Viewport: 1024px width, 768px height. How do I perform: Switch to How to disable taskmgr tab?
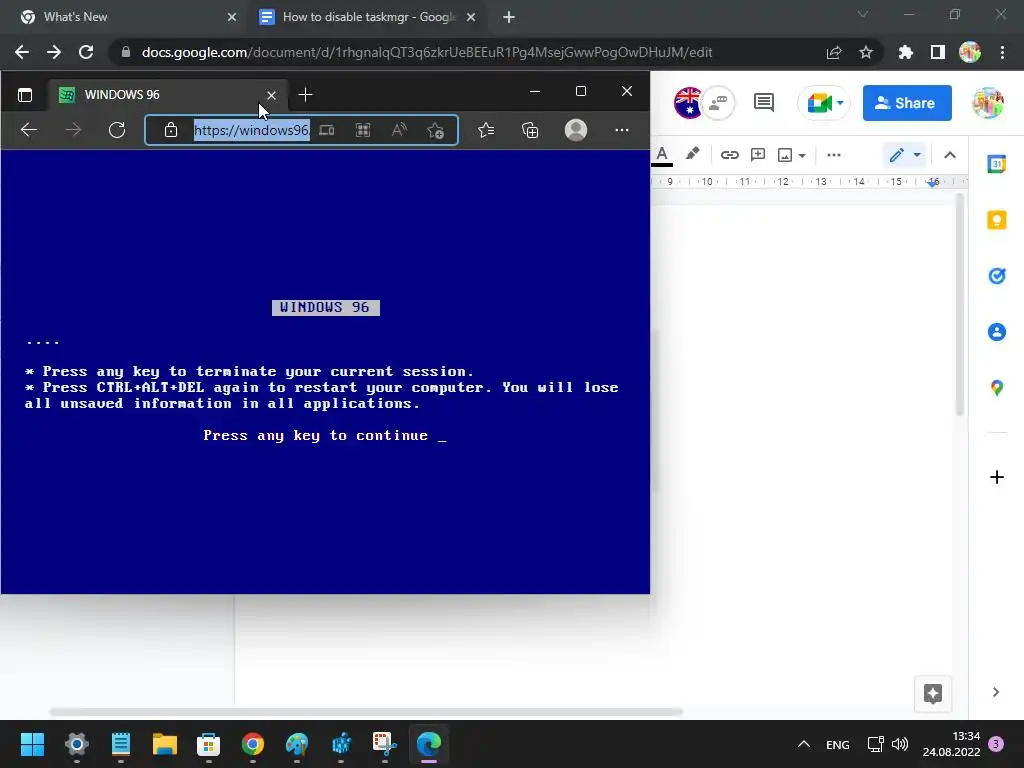click(369, 17)
